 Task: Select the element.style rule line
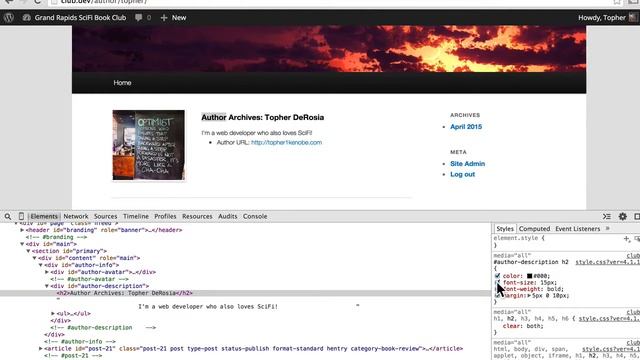click(519, 238)
